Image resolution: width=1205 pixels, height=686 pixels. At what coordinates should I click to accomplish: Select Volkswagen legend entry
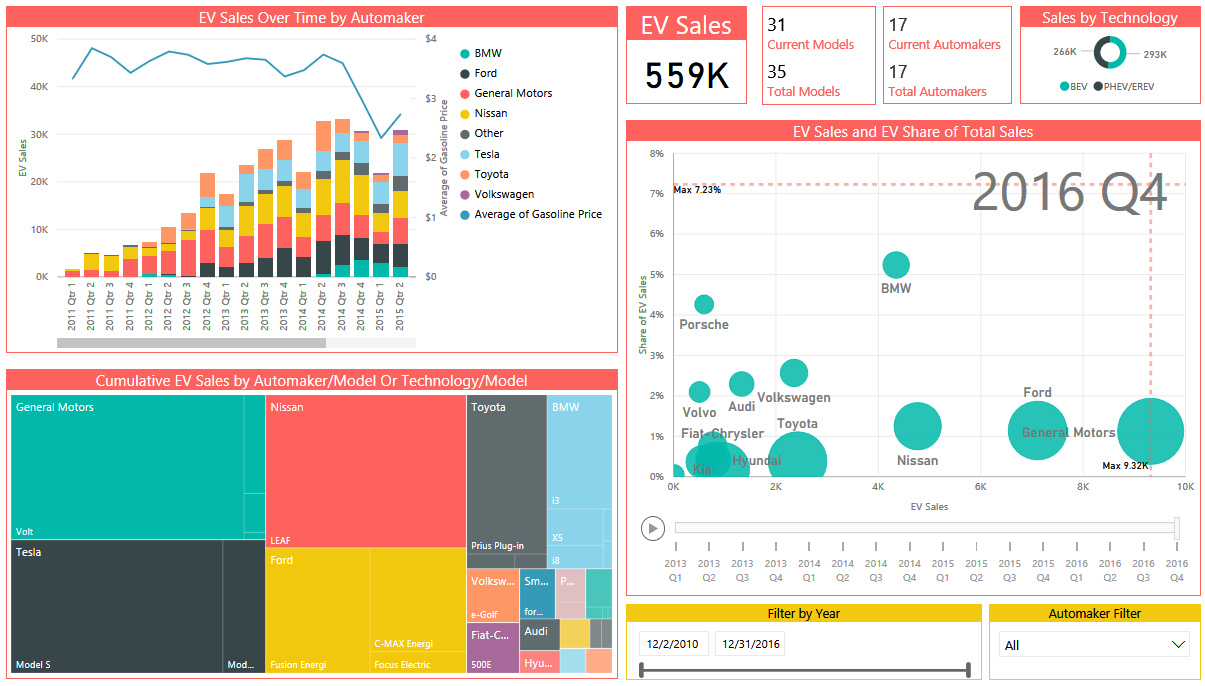point(497,194)
